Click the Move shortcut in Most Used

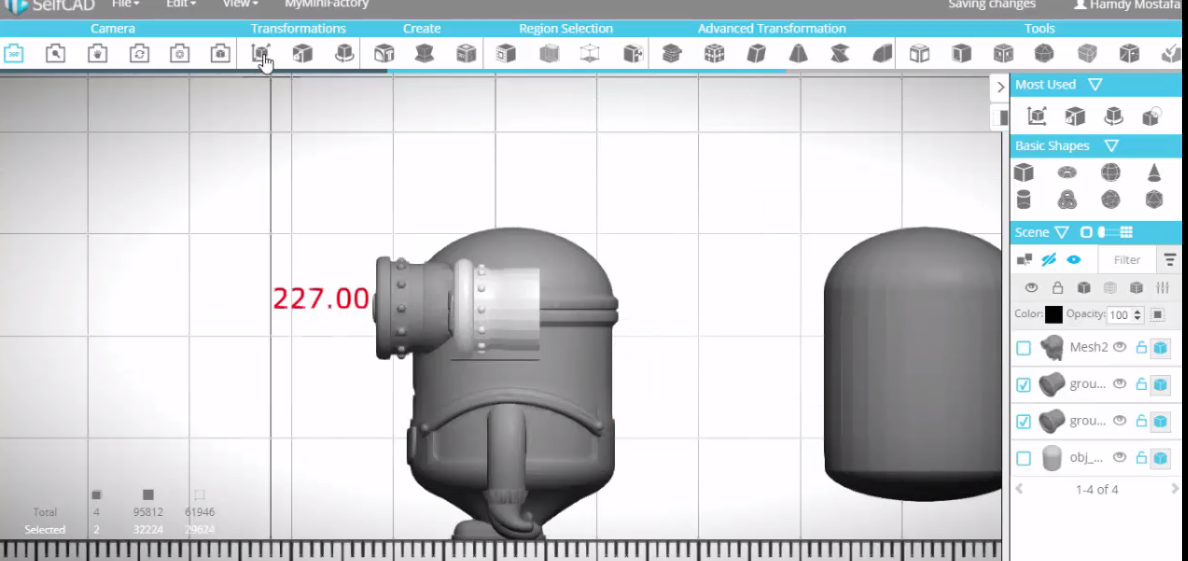coord(1036,116)
